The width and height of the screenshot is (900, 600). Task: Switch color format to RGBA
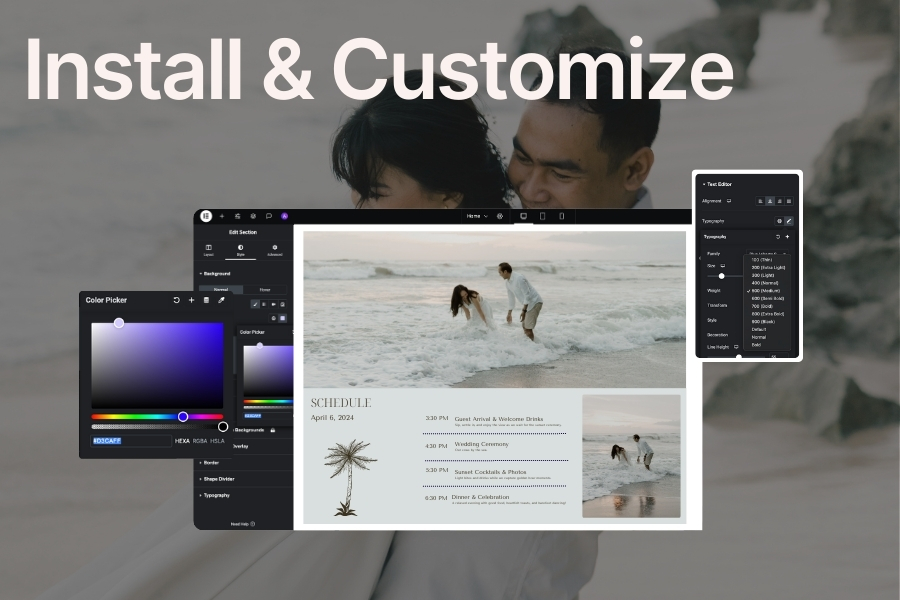pos(200,440)
